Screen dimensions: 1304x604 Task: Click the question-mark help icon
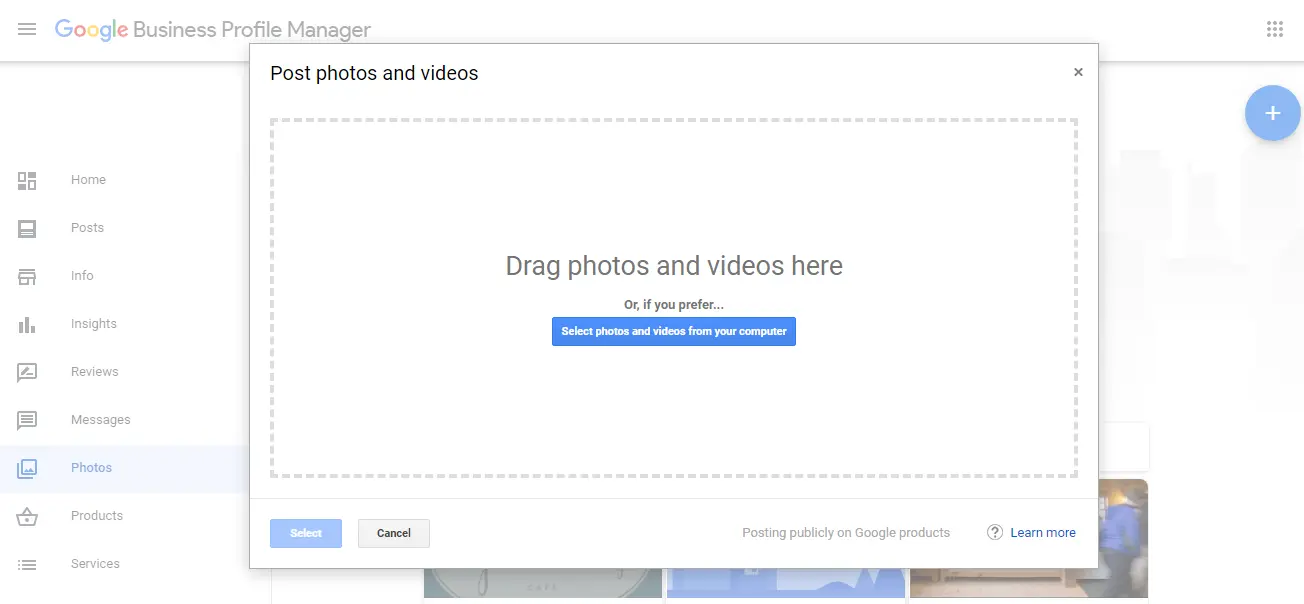[x=995, y=532]
